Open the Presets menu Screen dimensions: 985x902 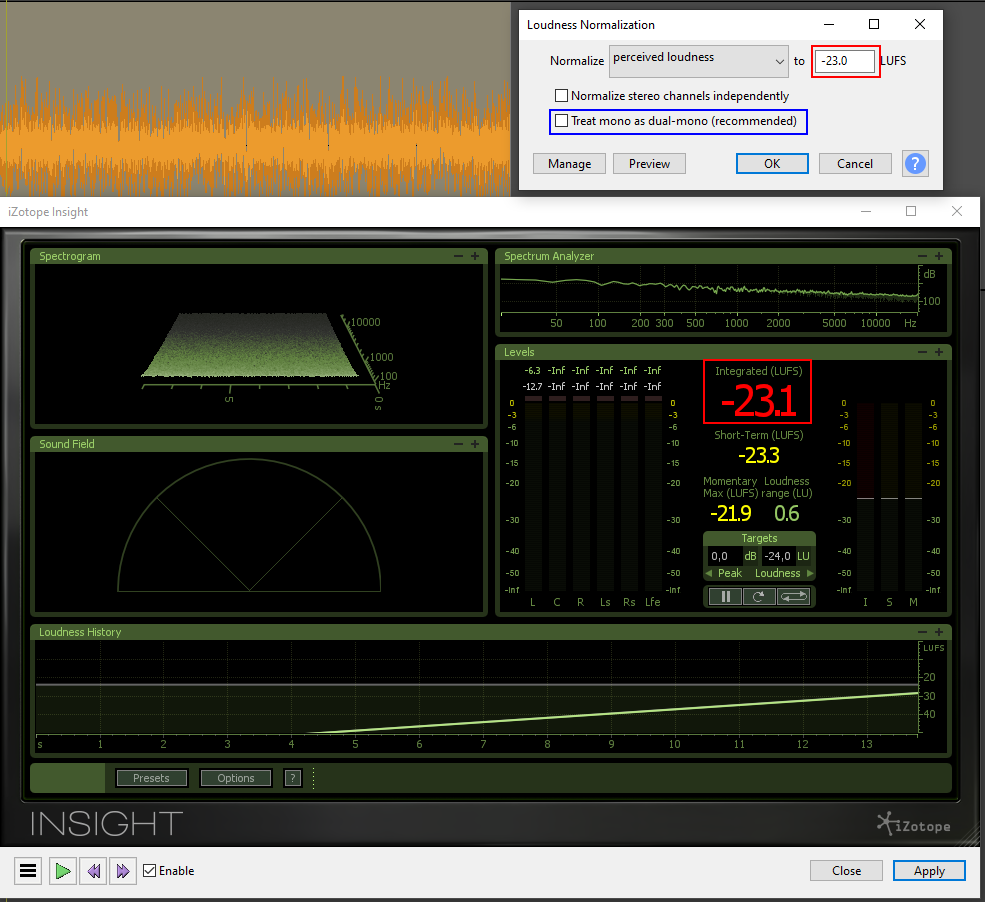click(151, 777)
